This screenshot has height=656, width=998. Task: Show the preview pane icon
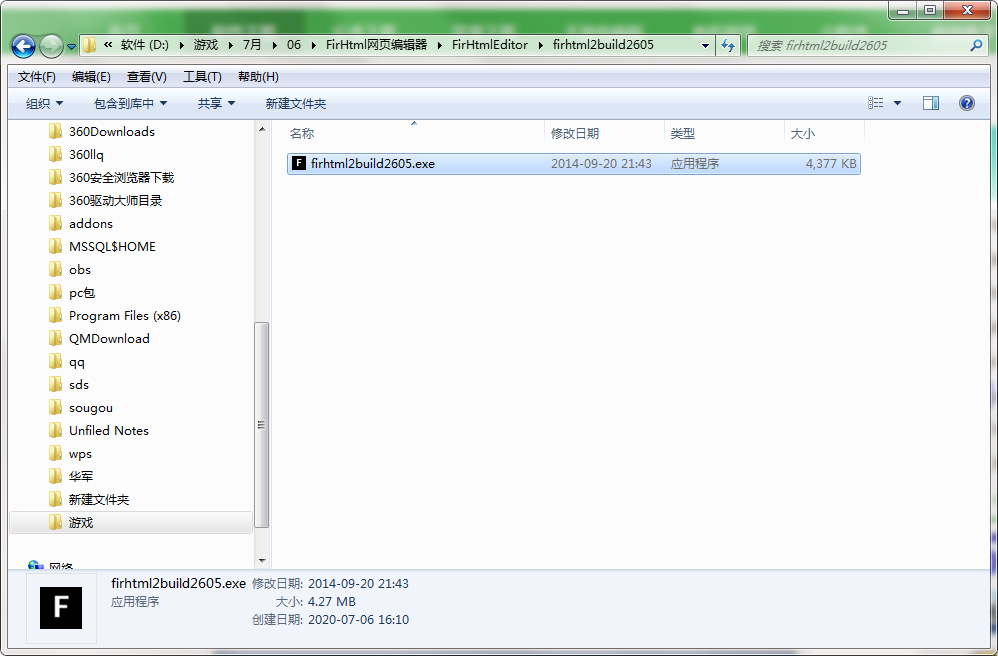tap(932, 102)
